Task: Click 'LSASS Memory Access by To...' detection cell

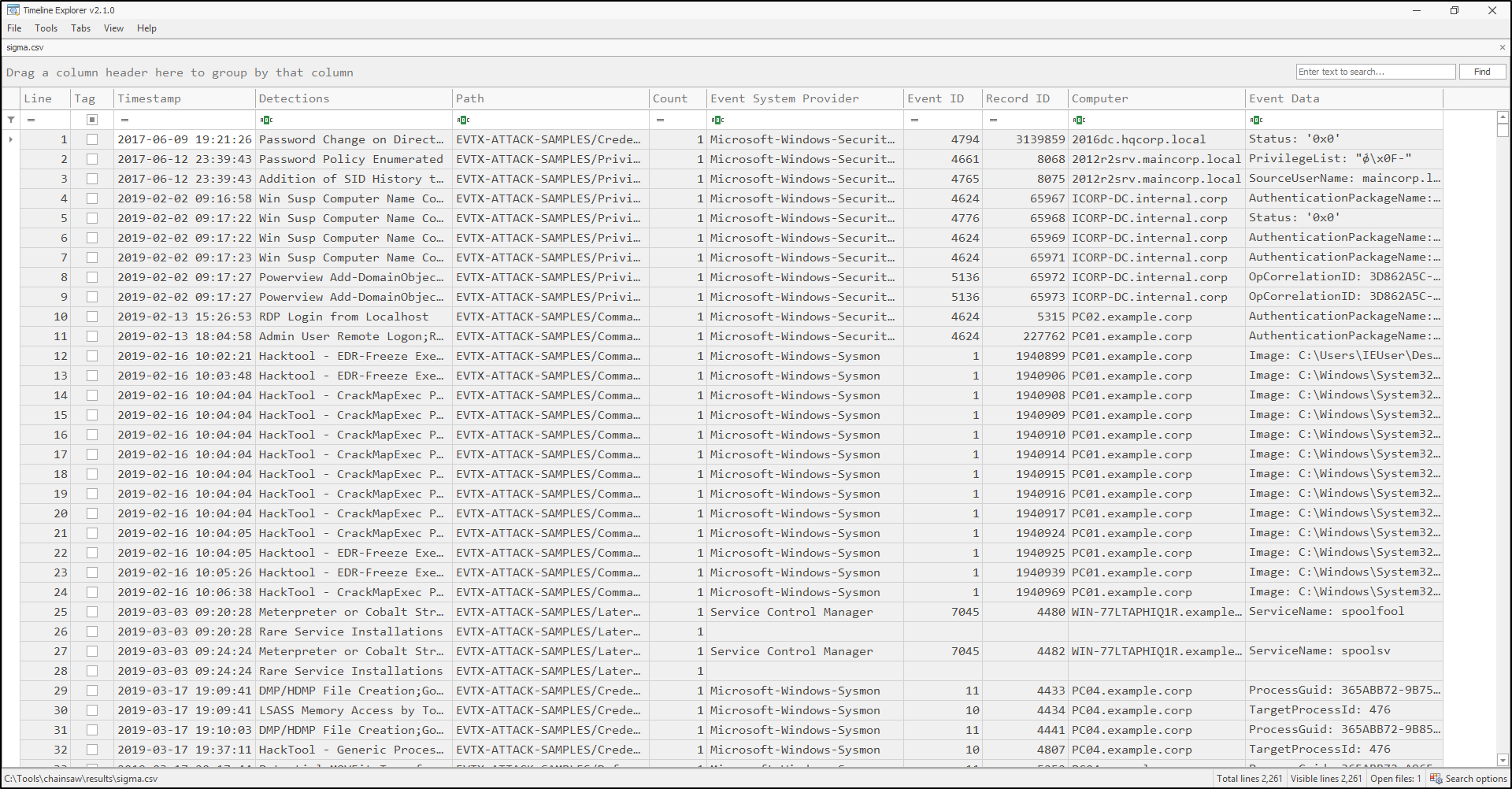Action: click(x=354, y=710)
